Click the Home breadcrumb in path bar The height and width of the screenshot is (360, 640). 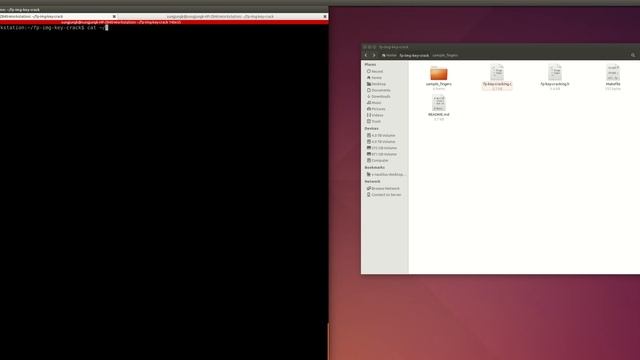click(389, 55)
